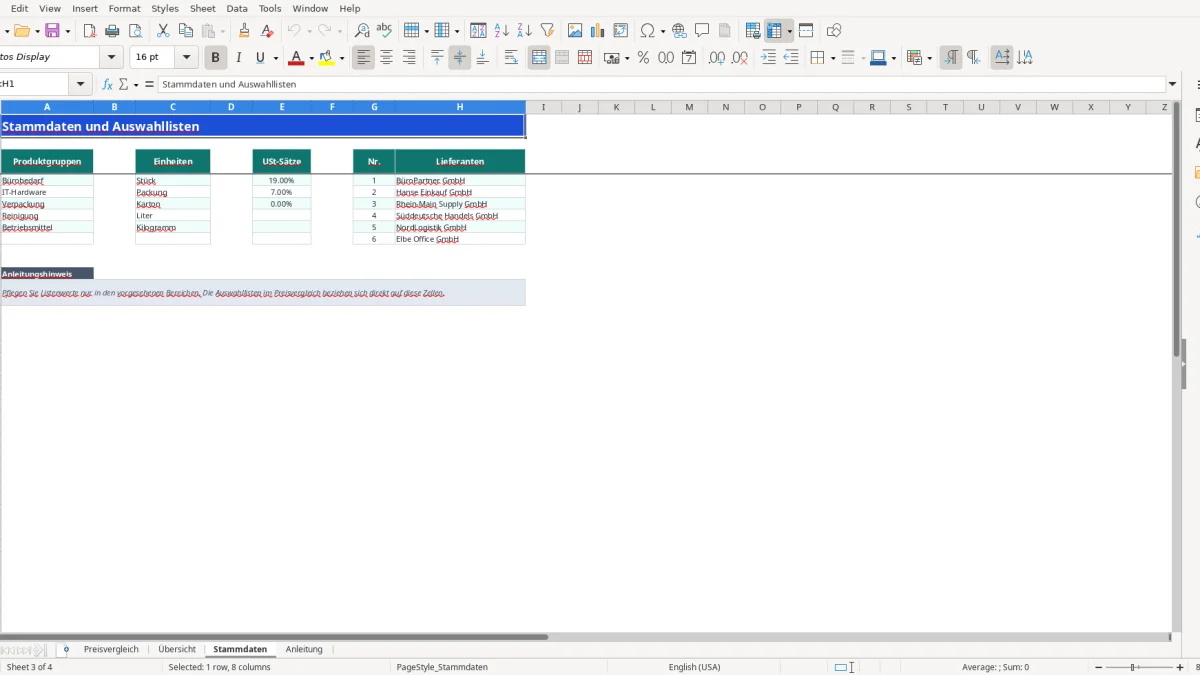Switch to the Anleitung sheet tab
The width and height of the screenshot is (1200, 675).
(x=304, y=649)
